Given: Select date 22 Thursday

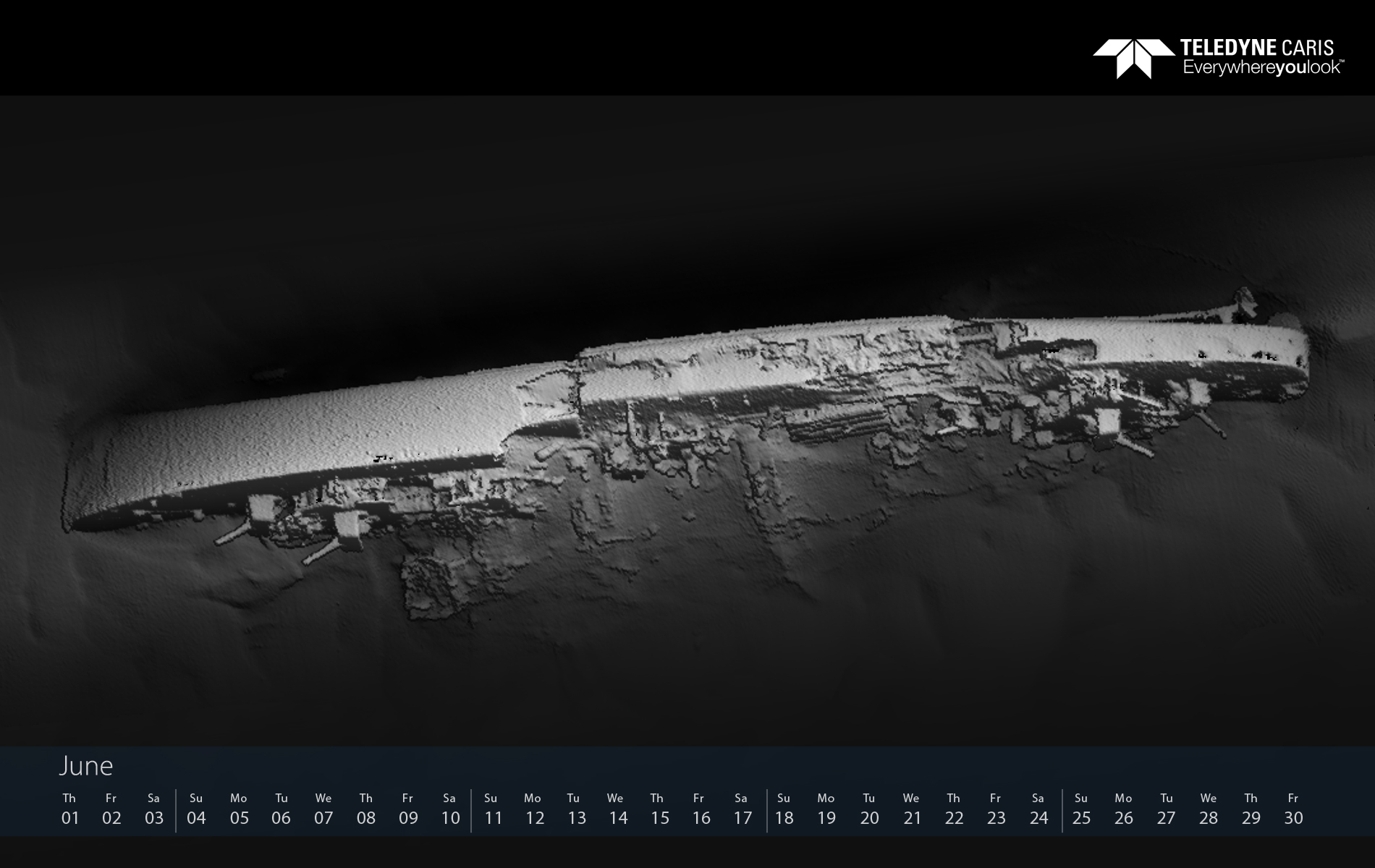Looking at the screenshot, I should pos(954,809).
